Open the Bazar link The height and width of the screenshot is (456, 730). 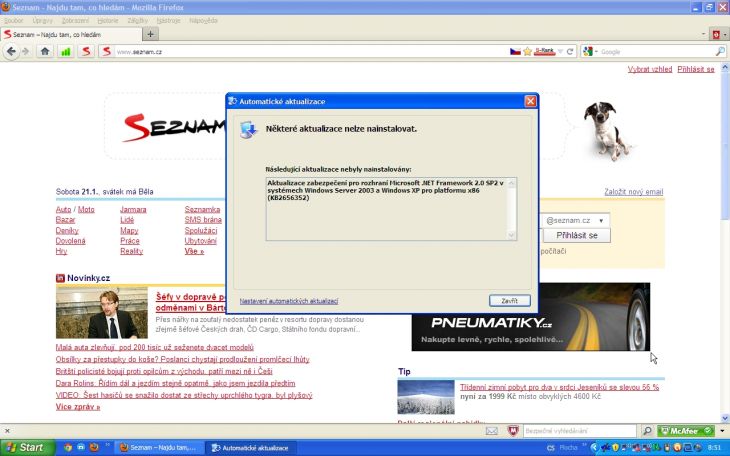pyautogui.click(x=65, y=220)
